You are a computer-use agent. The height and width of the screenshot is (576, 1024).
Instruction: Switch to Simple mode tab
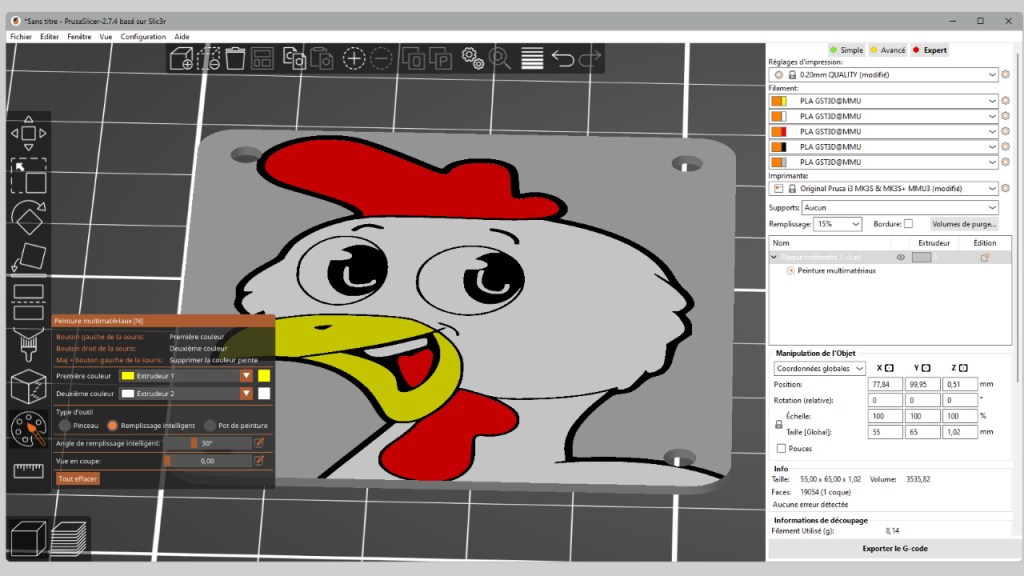(x=846, y=50)
